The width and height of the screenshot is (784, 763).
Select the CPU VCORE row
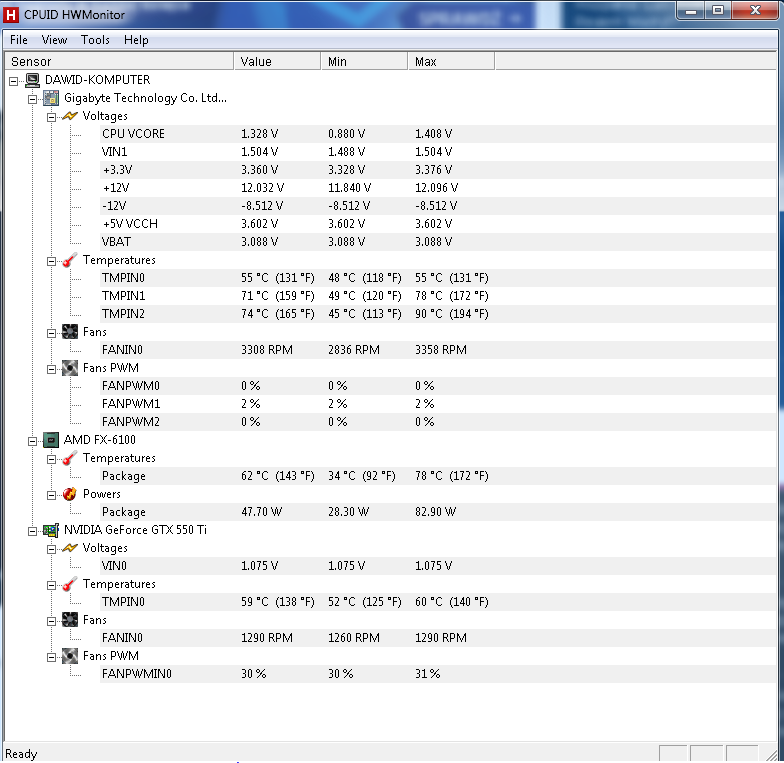438,134
